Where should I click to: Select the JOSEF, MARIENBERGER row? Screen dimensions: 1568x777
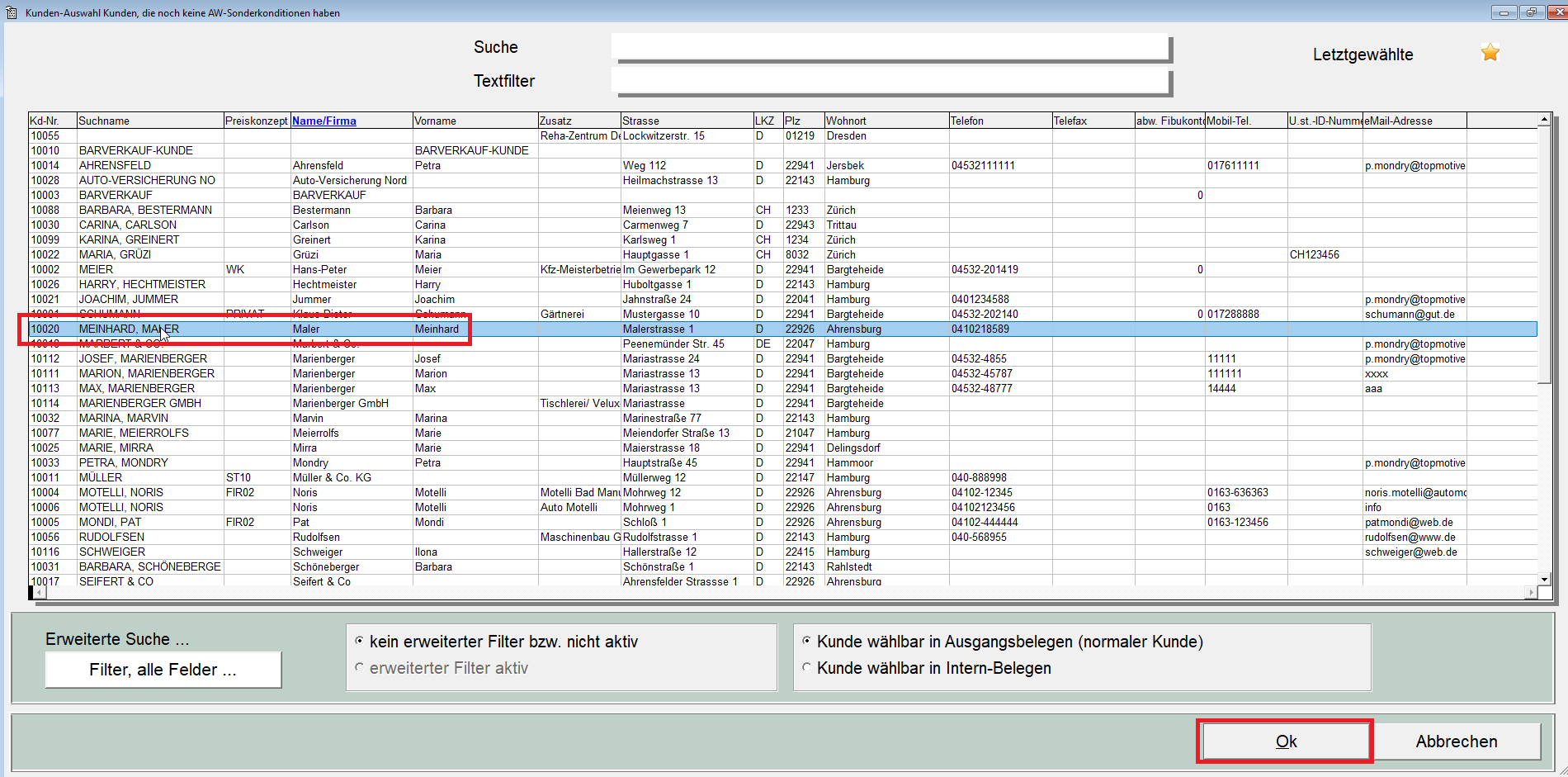[782, 358]
